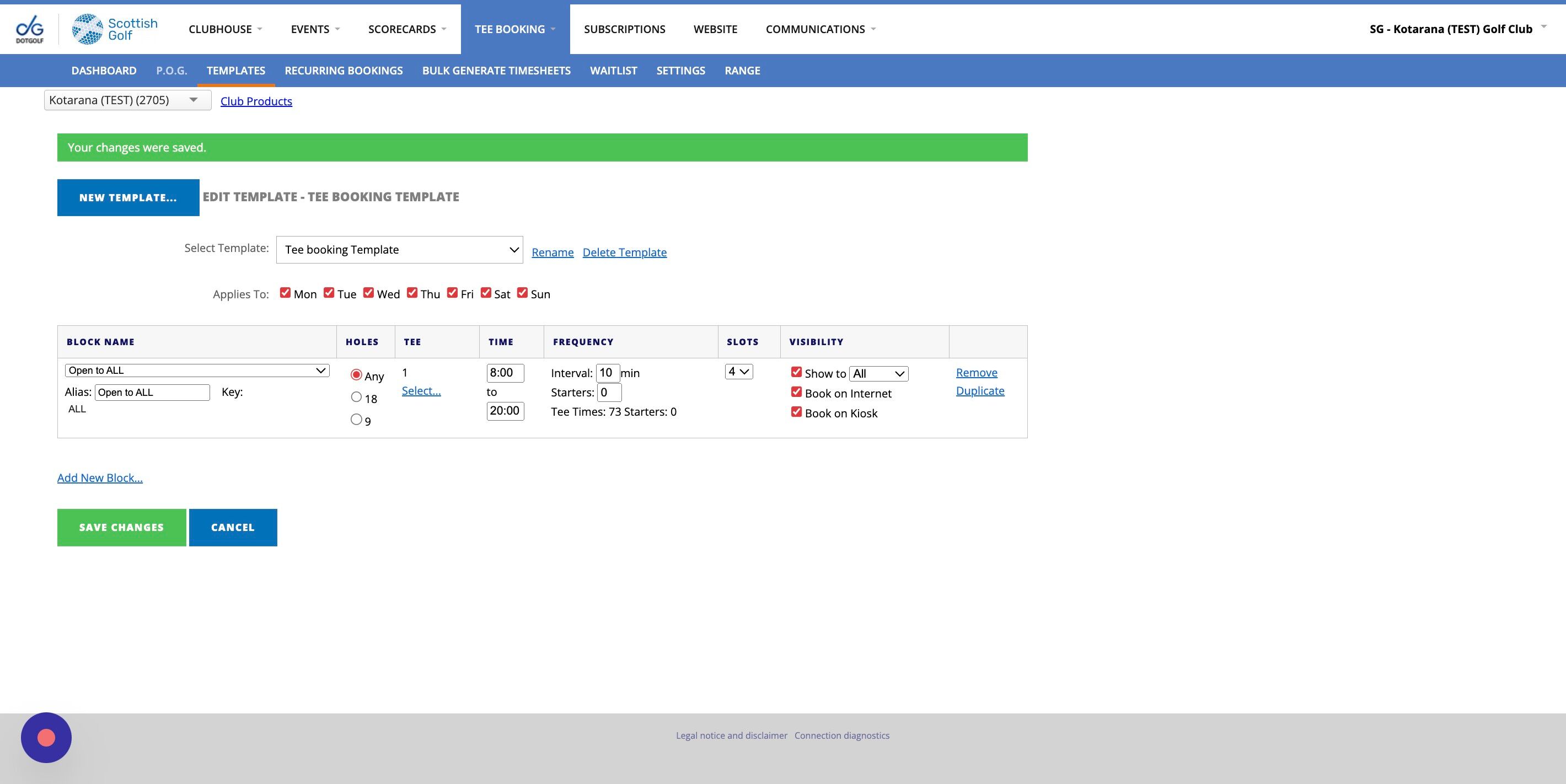
Task: Click the round record button at bottom left
Action: pyautogui.click(x=46, y=737)
